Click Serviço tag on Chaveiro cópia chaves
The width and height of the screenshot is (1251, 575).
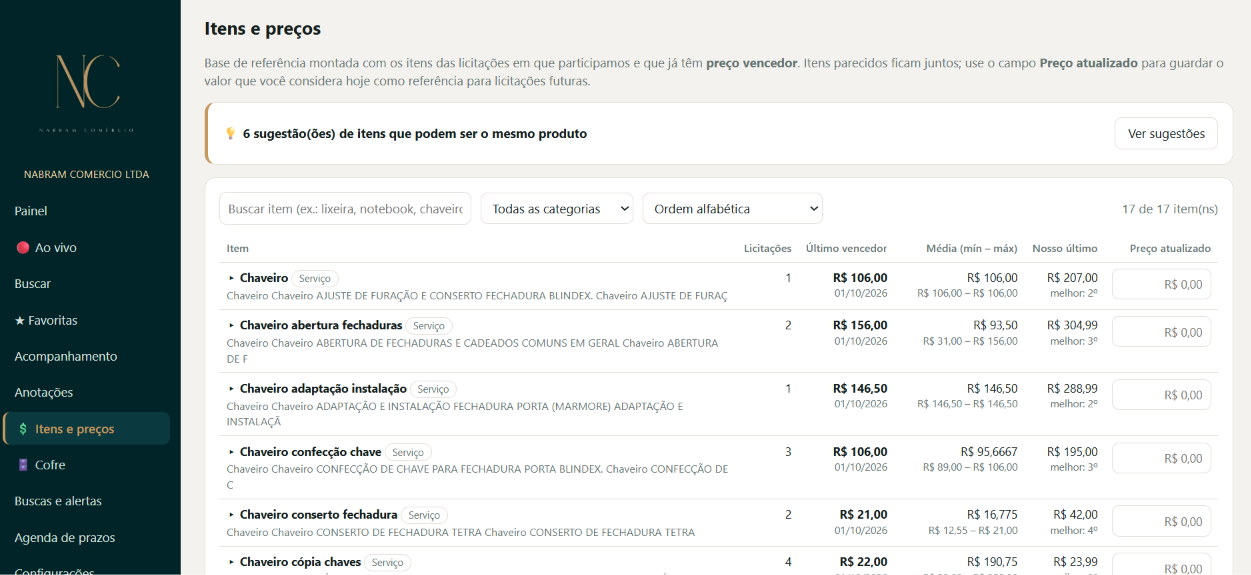pos(387,562)
